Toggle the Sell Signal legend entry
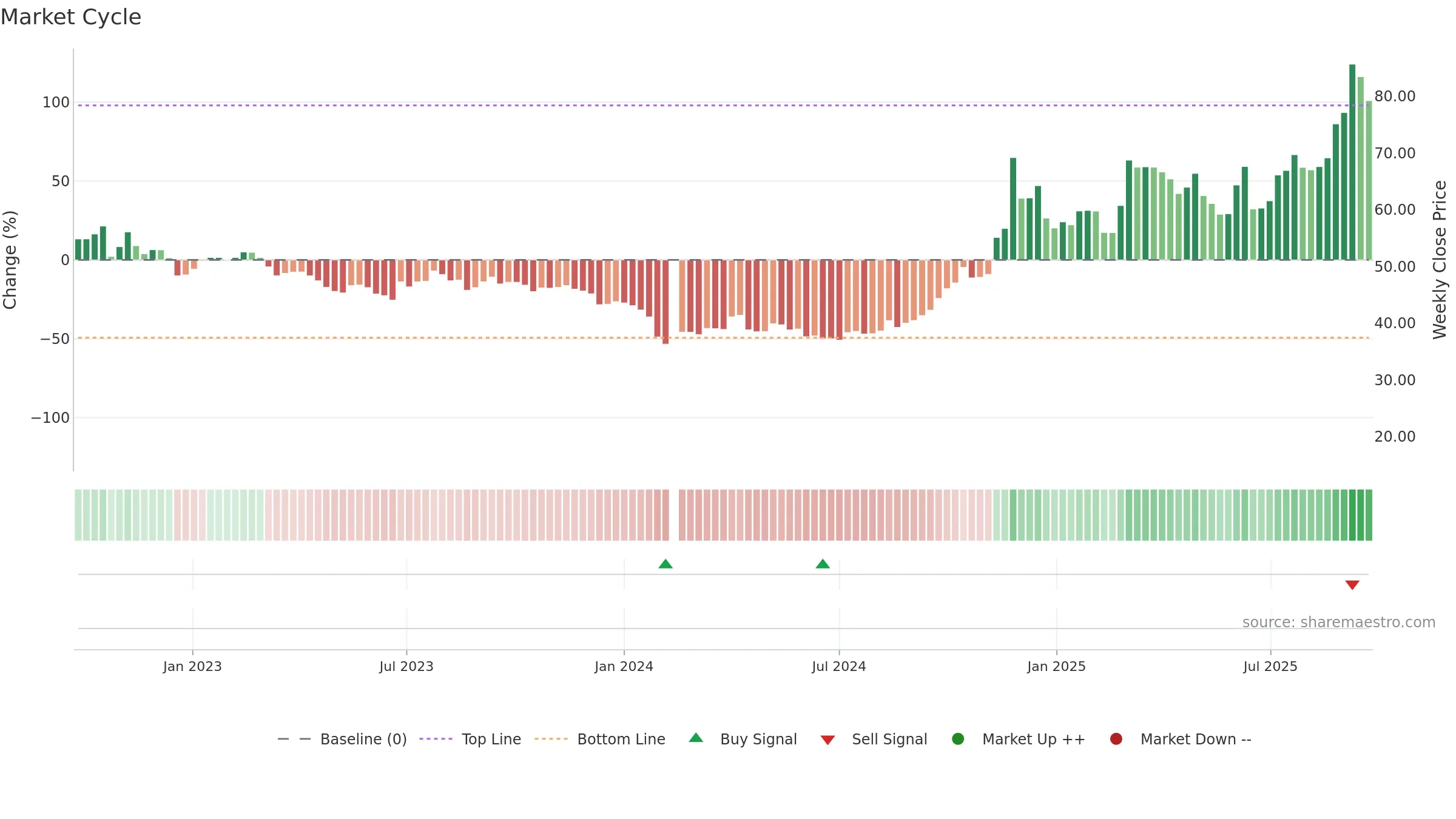The width and height of the screenshot is (1456, 819). pyautogui.click(x=874, y=739)
